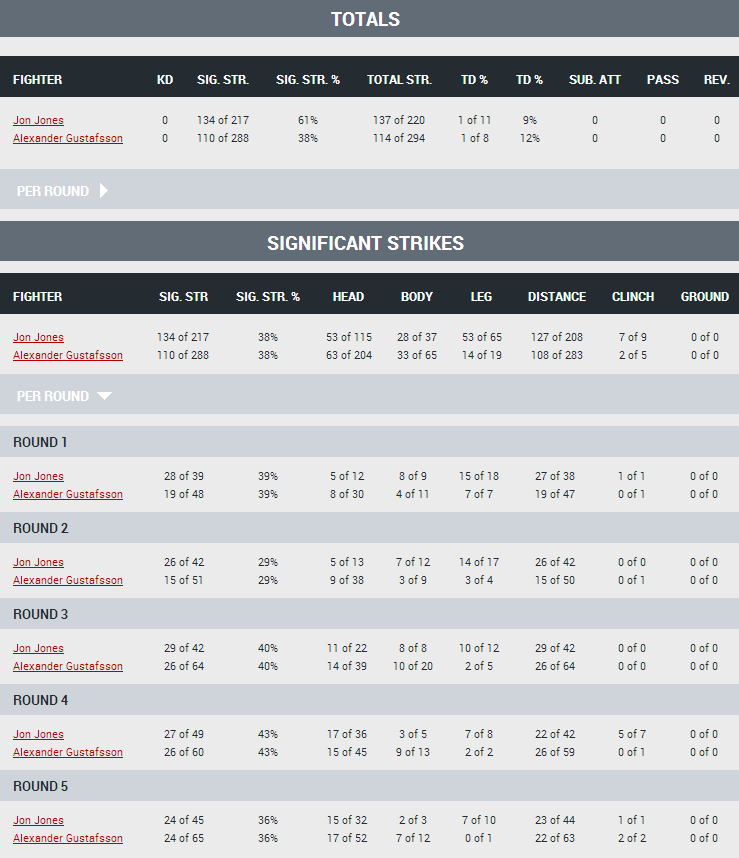Click Alexander Gustafsson link under Round 2

(x=68, y=580)
